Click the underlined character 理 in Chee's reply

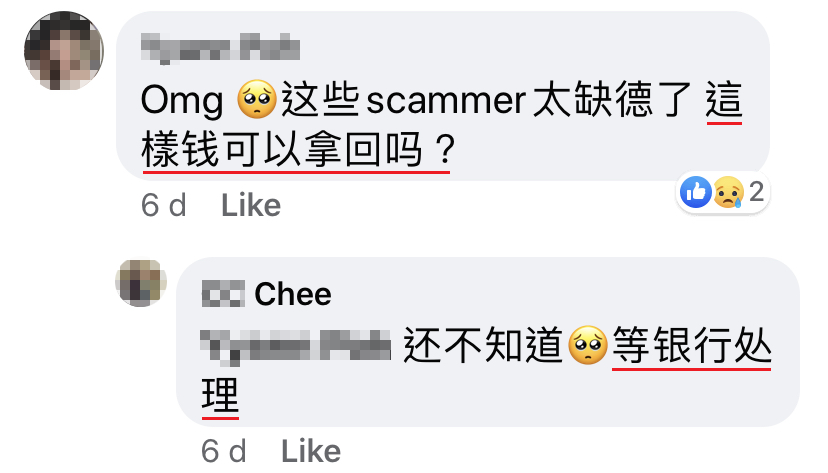coord(220,395)
